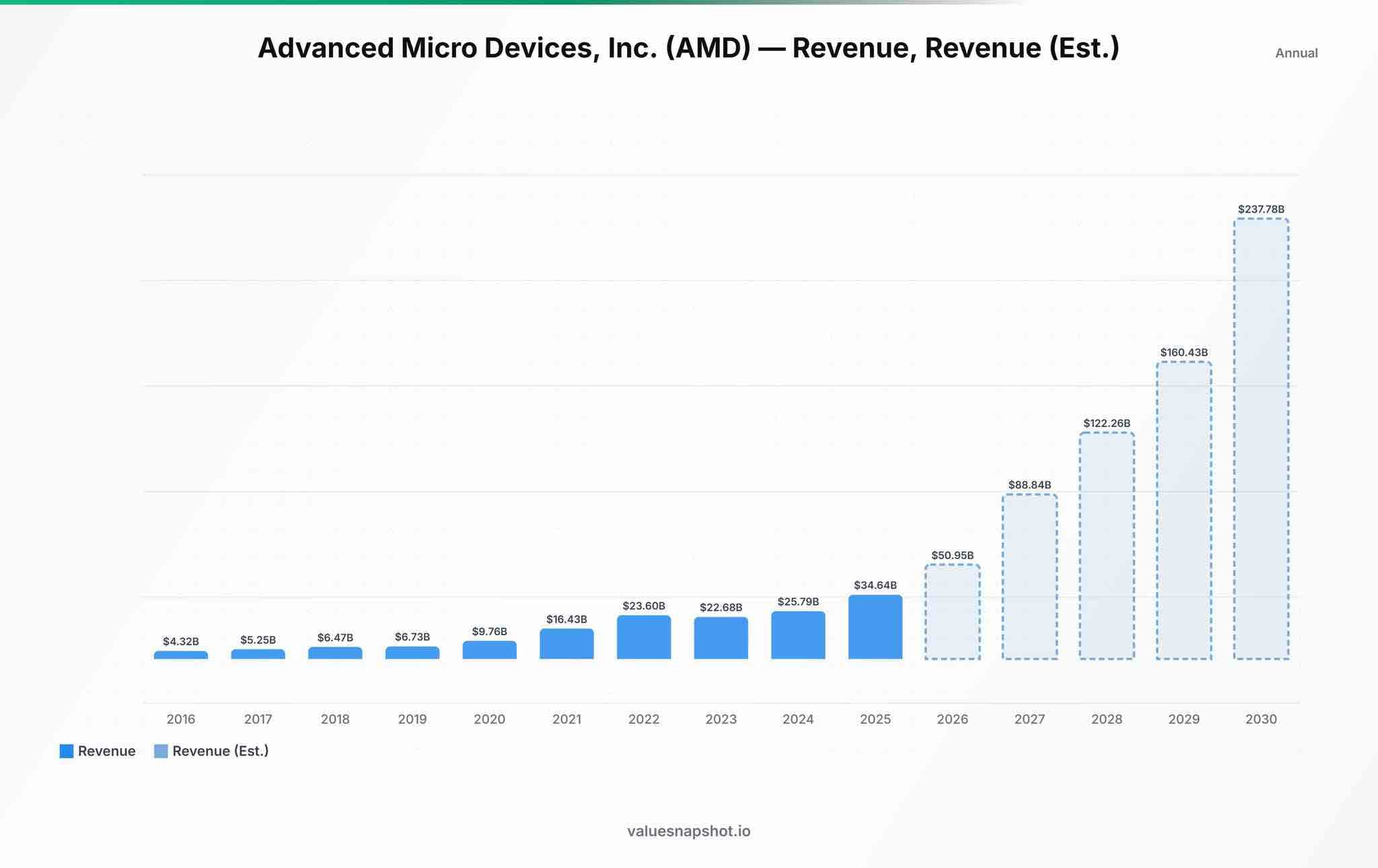Click the $122.26B value label

pyautogui.click(x=1107, y=423)
